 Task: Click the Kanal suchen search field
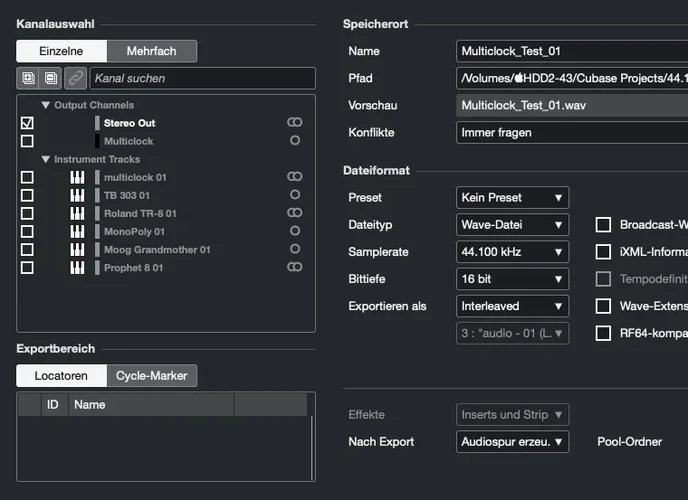click(201, 78)
